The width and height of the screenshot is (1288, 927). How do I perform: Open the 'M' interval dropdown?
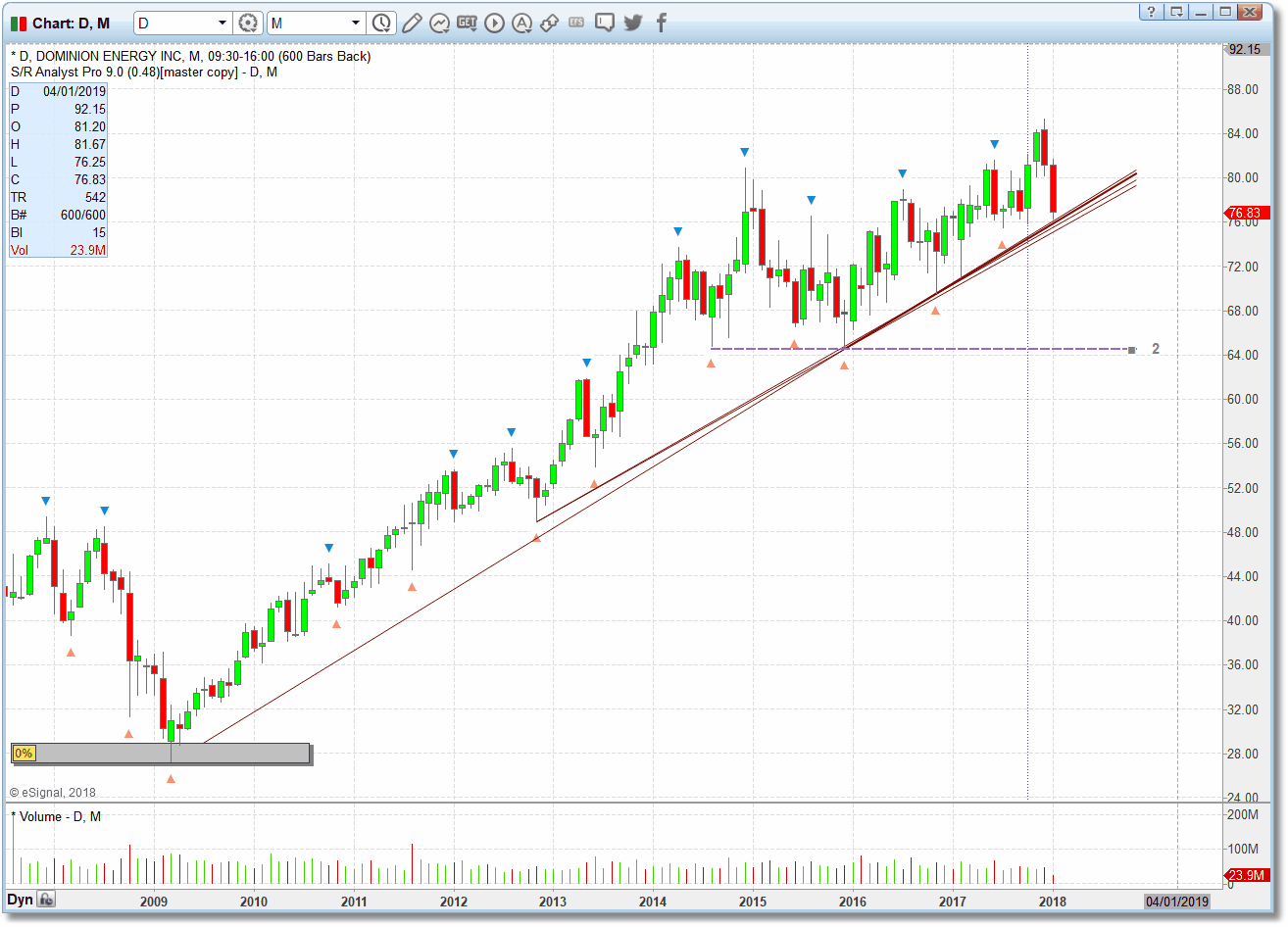tap(356, 21)
